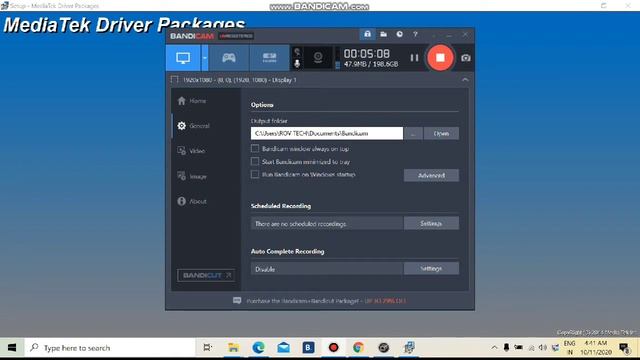640x360 pixels.
Task: Toggle the mouse cursor effect icon above microphone
Action: [297, 51]
